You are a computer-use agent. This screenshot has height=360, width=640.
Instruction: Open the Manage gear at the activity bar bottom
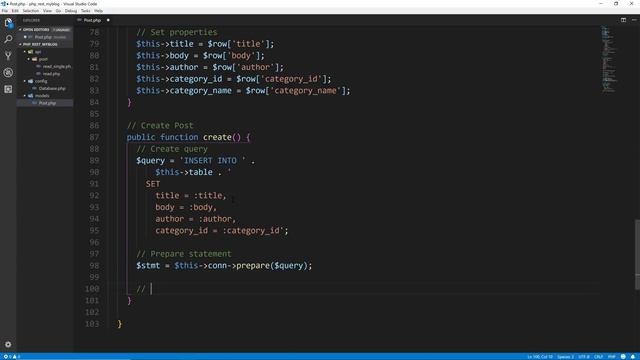pos(8,344)
